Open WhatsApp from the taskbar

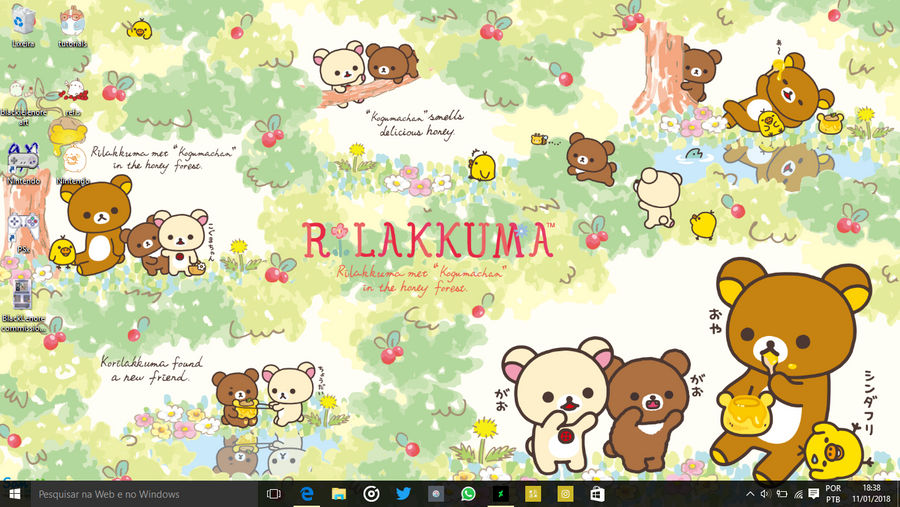point(468,494)
